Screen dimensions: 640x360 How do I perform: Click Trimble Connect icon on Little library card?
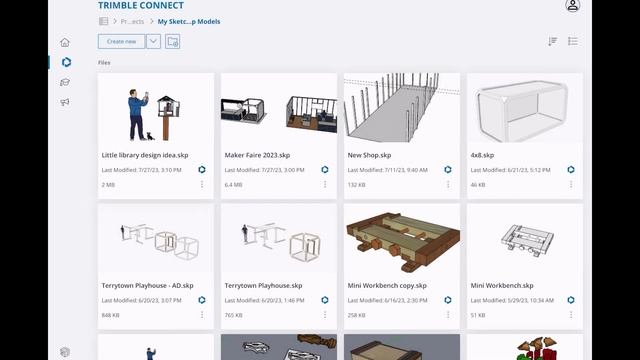(x=202, y=169)
